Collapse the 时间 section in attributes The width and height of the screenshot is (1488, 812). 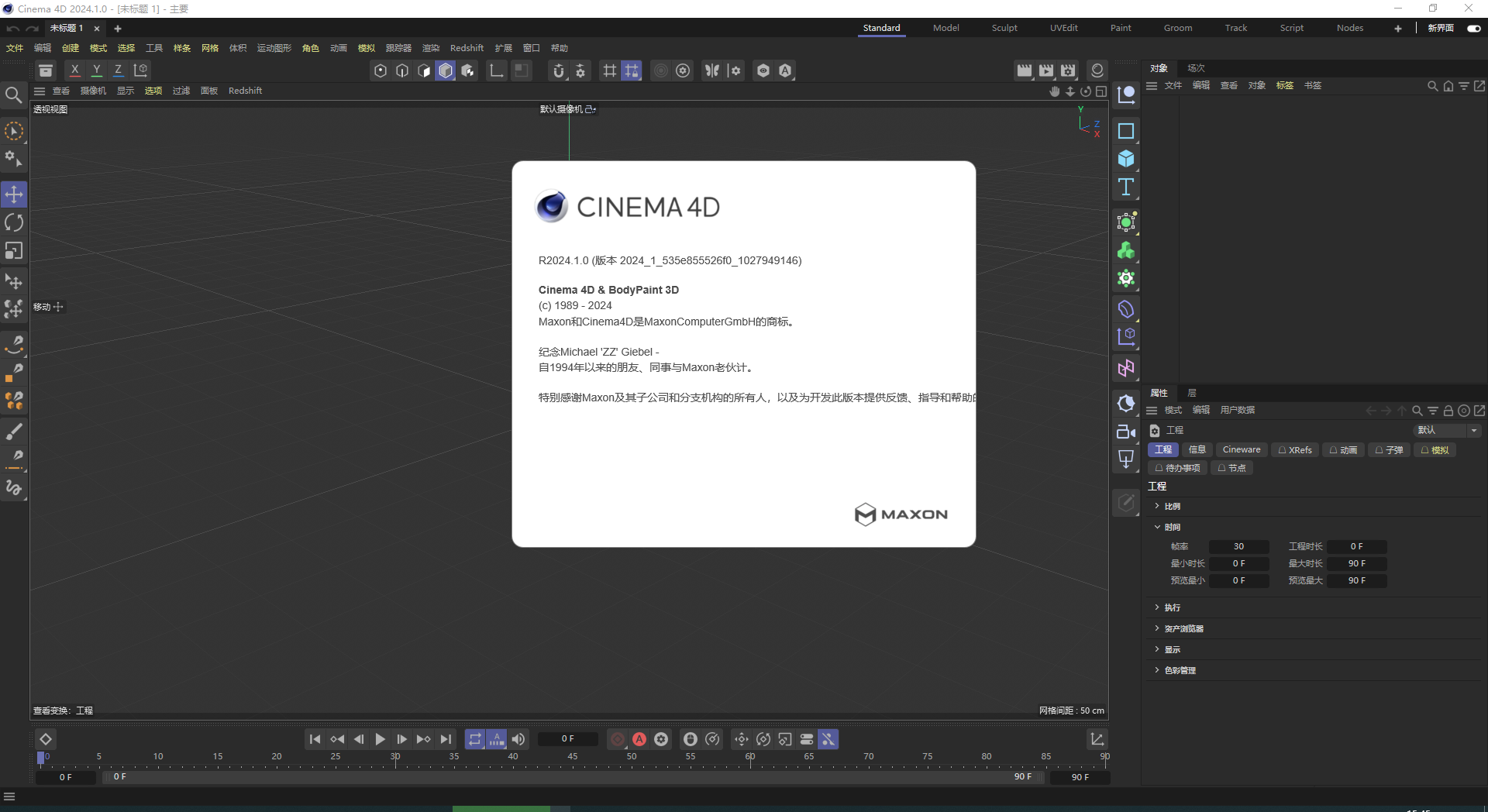[x=1172, y=527]
